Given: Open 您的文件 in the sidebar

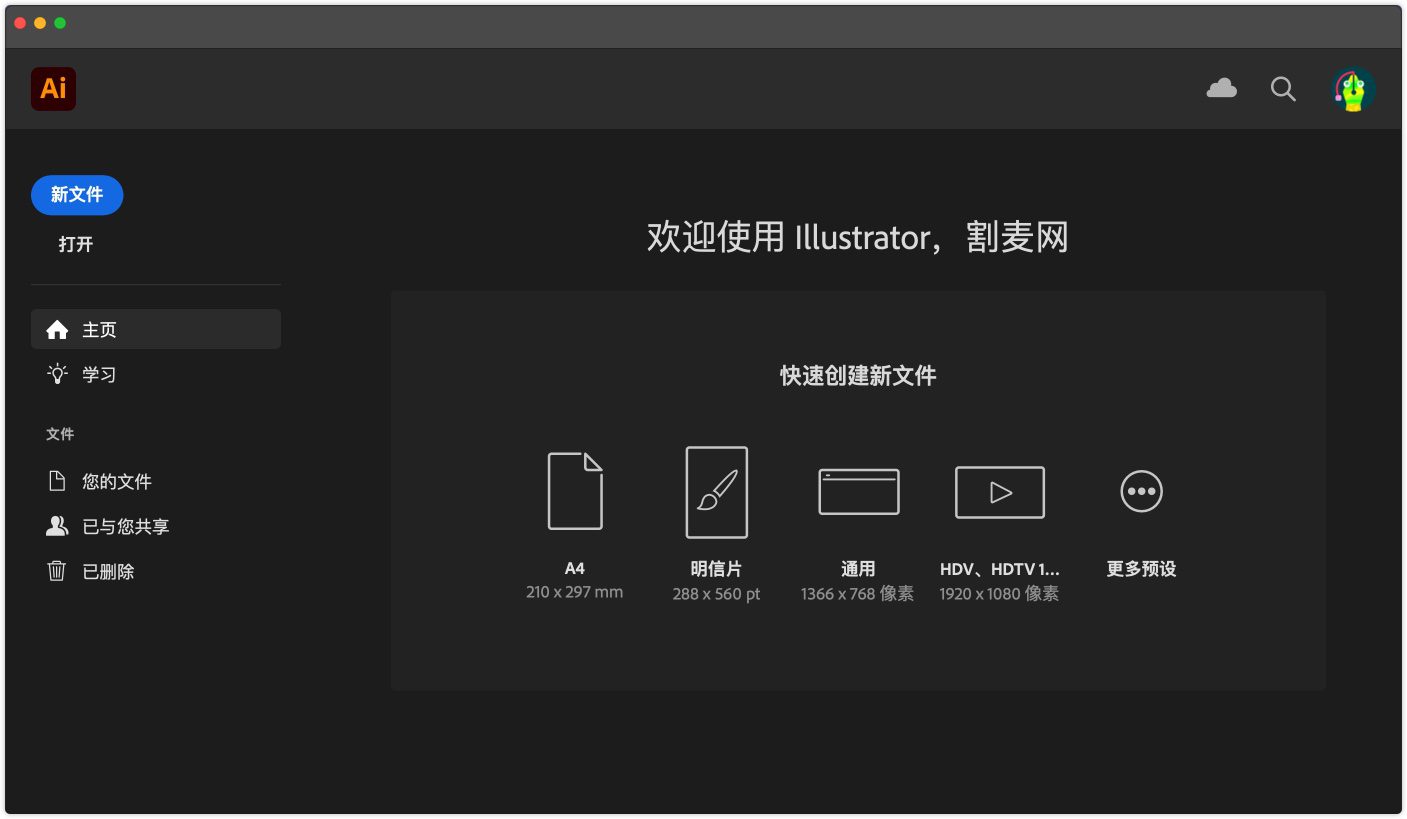Looking at the screenshot, I should [116, 482].
